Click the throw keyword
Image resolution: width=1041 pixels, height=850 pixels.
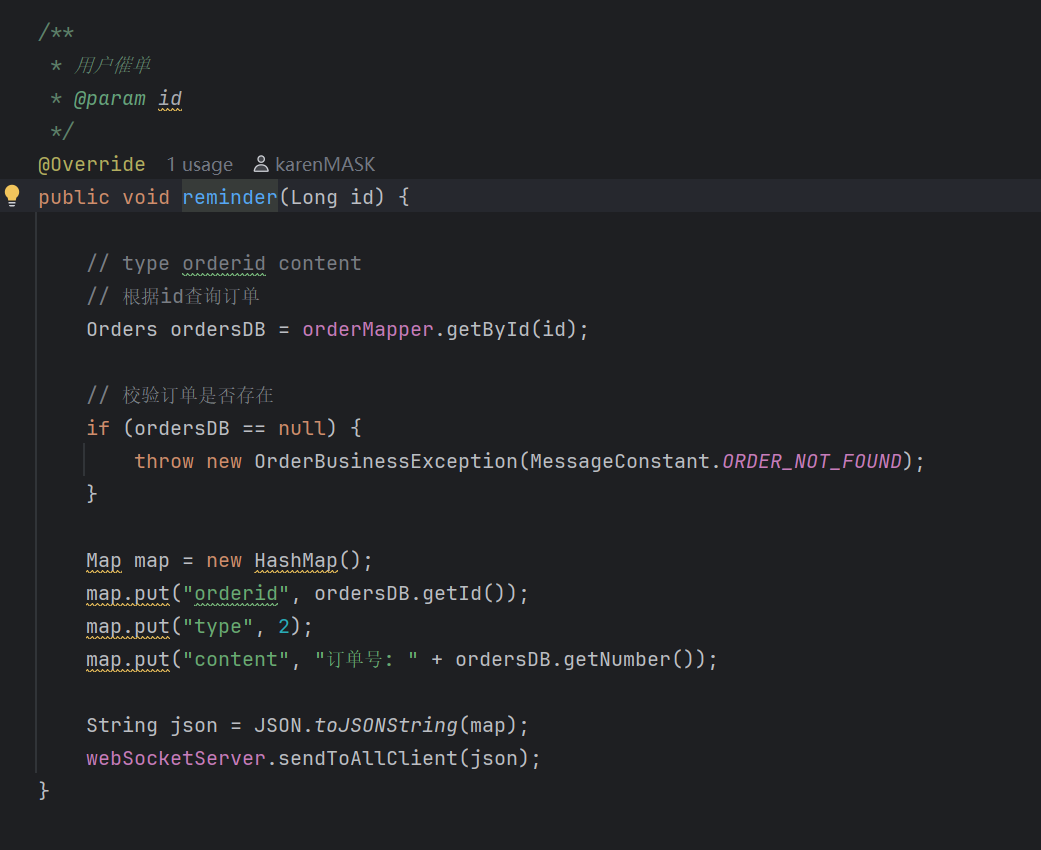(164, 461)
